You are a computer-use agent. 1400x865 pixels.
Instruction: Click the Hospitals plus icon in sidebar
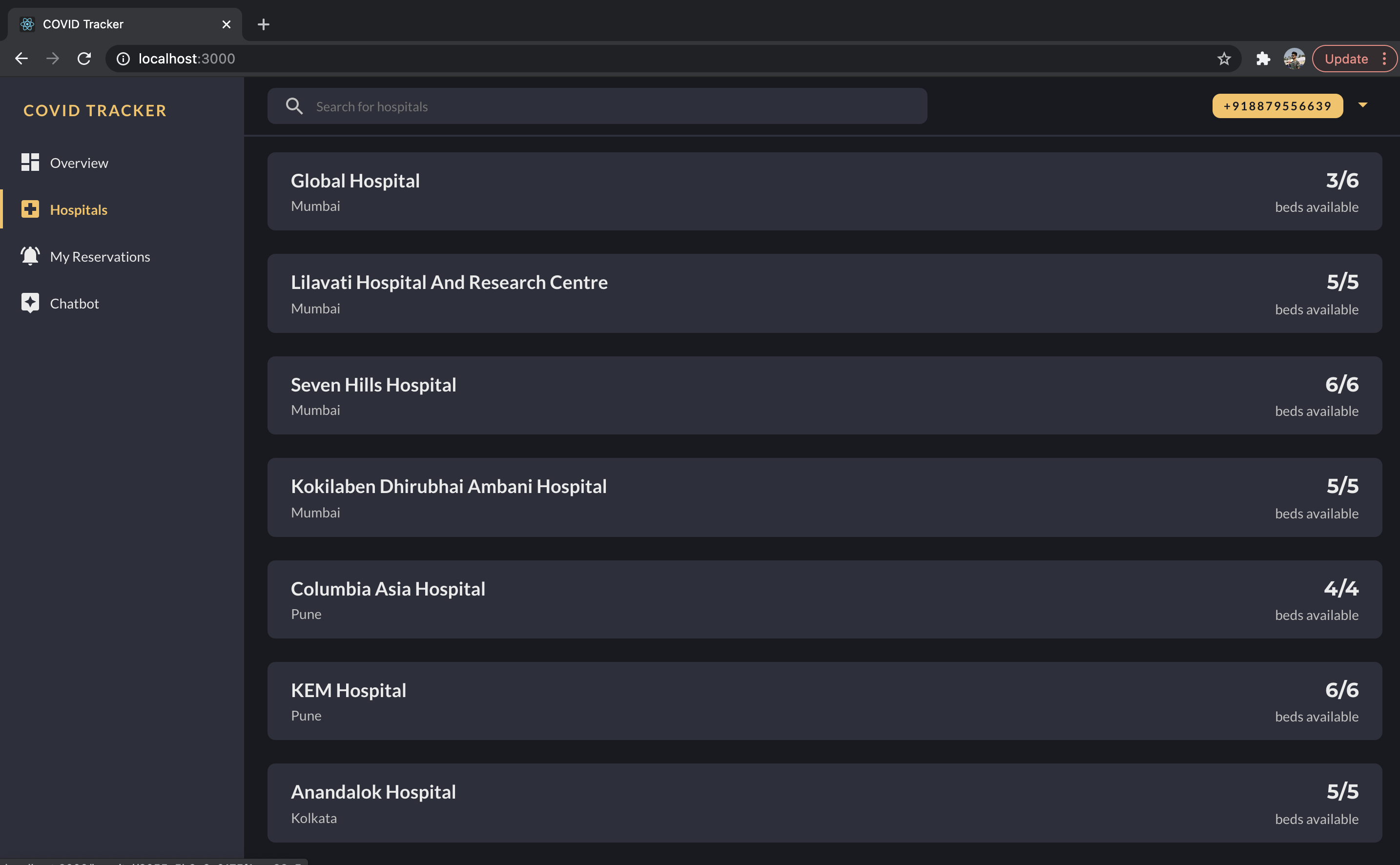tap(30, 209)
